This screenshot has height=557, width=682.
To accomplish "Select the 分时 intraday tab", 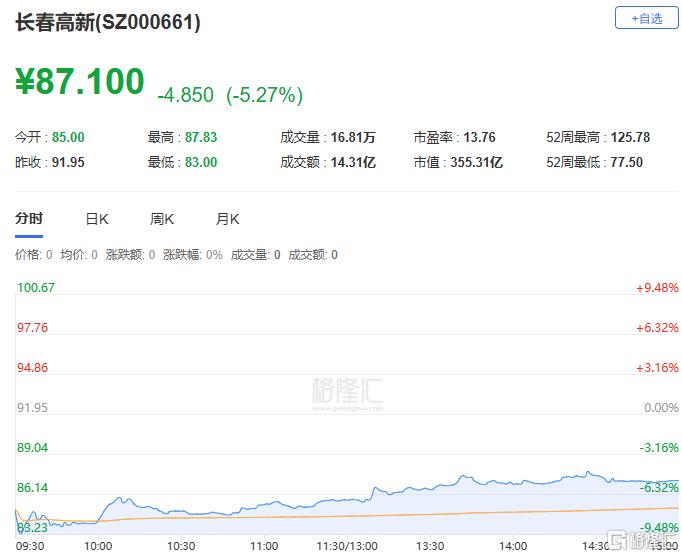I will 29,218.
